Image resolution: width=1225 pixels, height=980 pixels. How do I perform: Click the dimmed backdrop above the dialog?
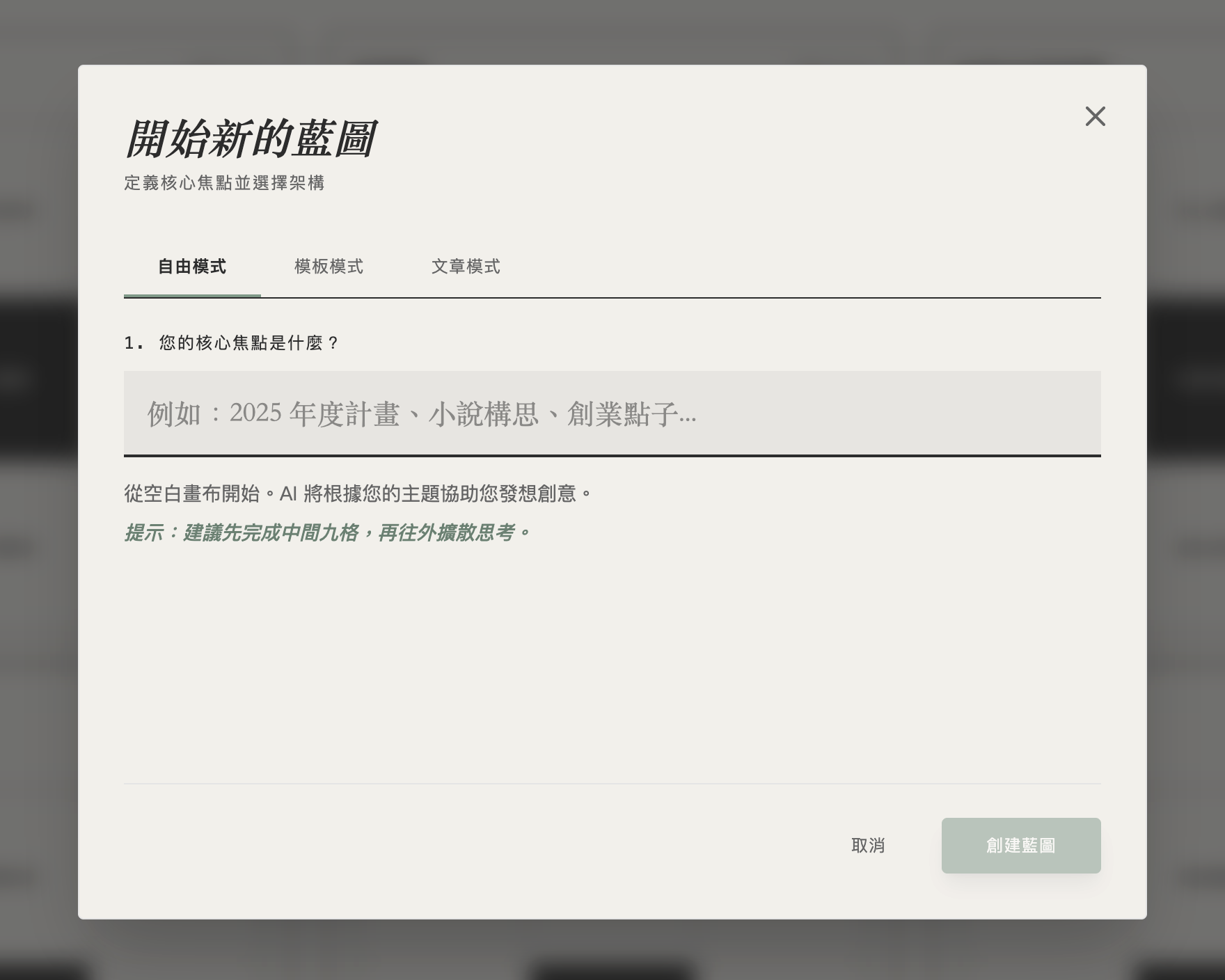tap(612, 31)
